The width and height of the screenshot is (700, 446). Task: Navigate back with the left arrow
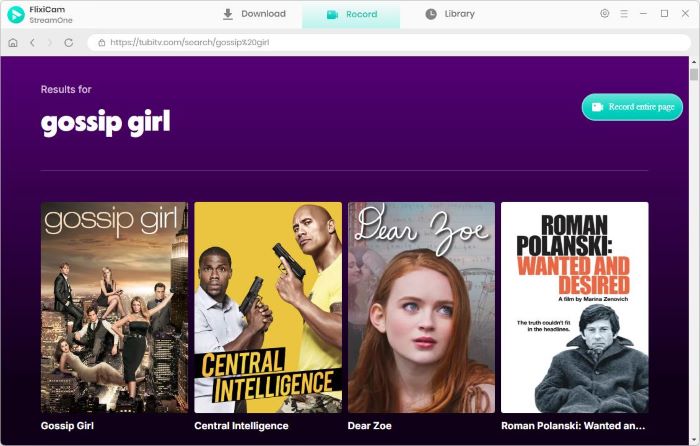point(32,42)
